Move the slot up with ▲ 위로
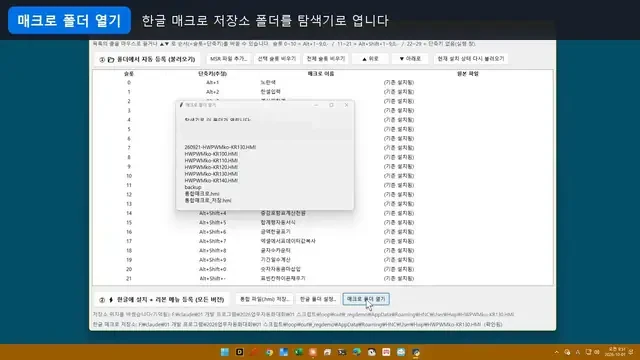Viewport: 640px width, 360px height. 370,59
